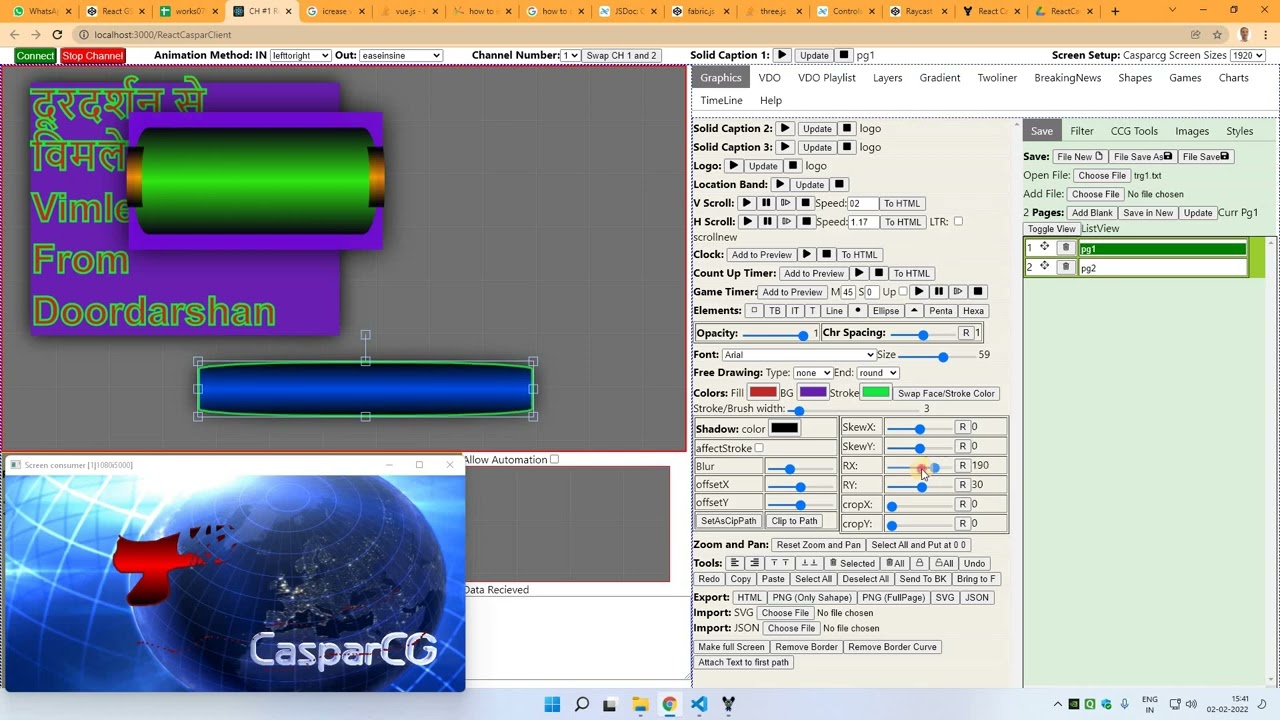Align bottoms of selected objects
The image size is (1280, 720).
click(x=809, y=563)
